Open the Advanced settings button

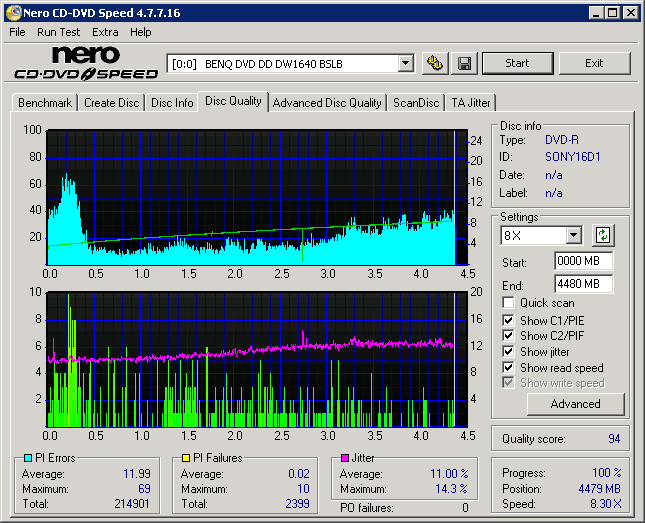pos(575,404)
